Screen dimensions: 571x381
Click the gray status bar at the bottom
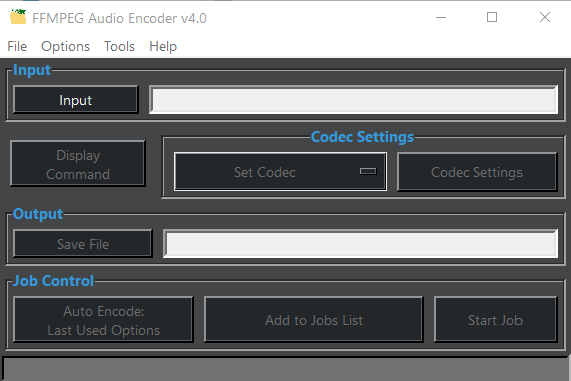pos(286,369)
